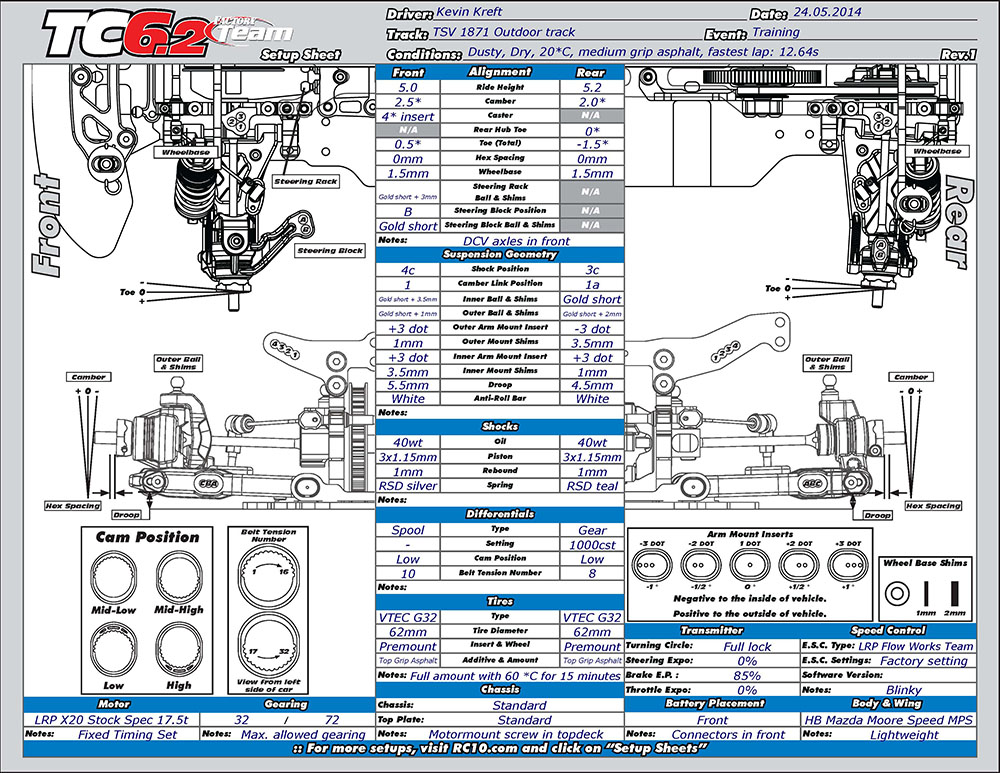Screen dimensions: 1000x773
Task: Pick the +3 DOT arm mount insert
Action: coord(848,564)
